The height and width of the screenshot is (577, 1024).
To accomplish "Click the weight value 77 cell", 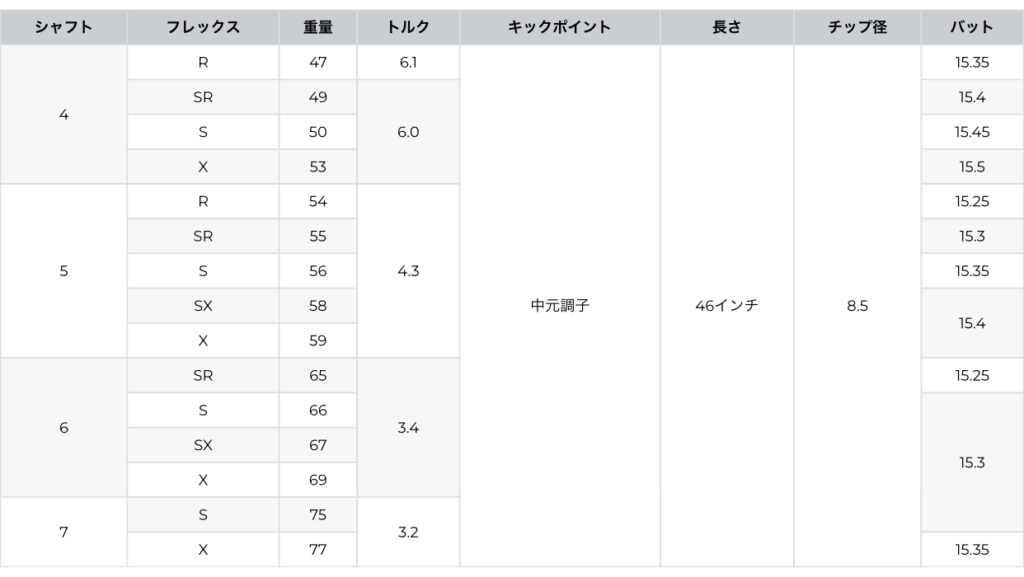I will click(318, 549).
